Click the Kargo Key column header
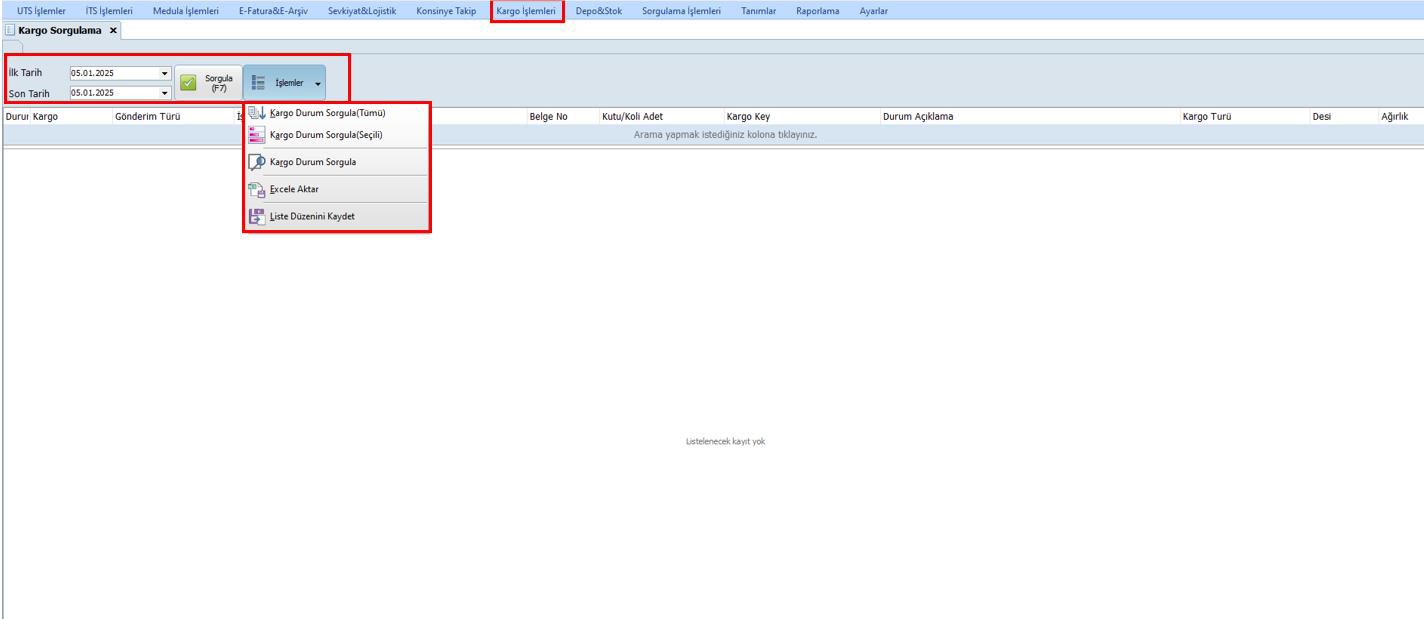This screenshot has height=619, width=1424. point(747,117)
